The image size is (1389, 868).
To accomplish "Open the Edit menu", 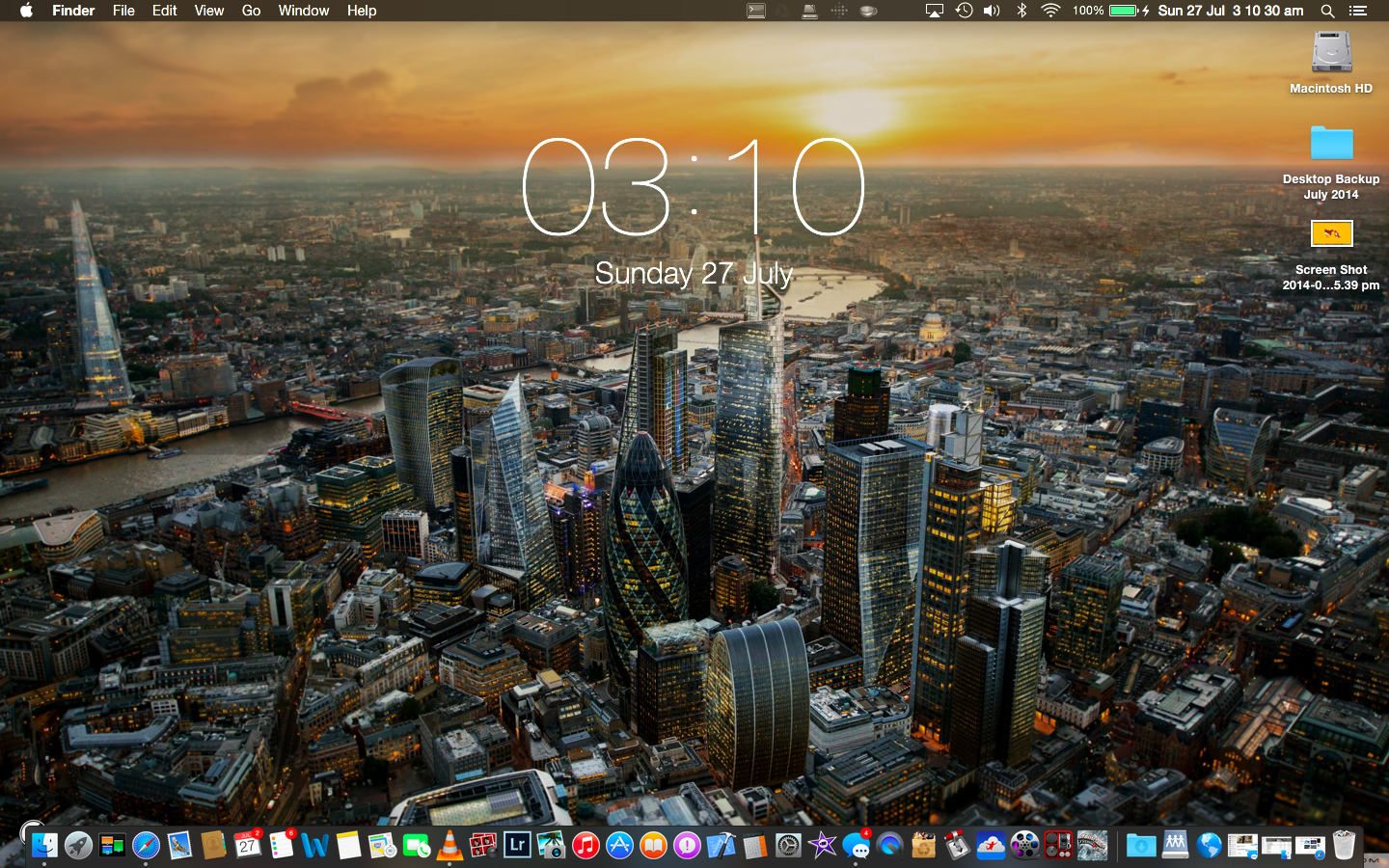I will (165, 11).
